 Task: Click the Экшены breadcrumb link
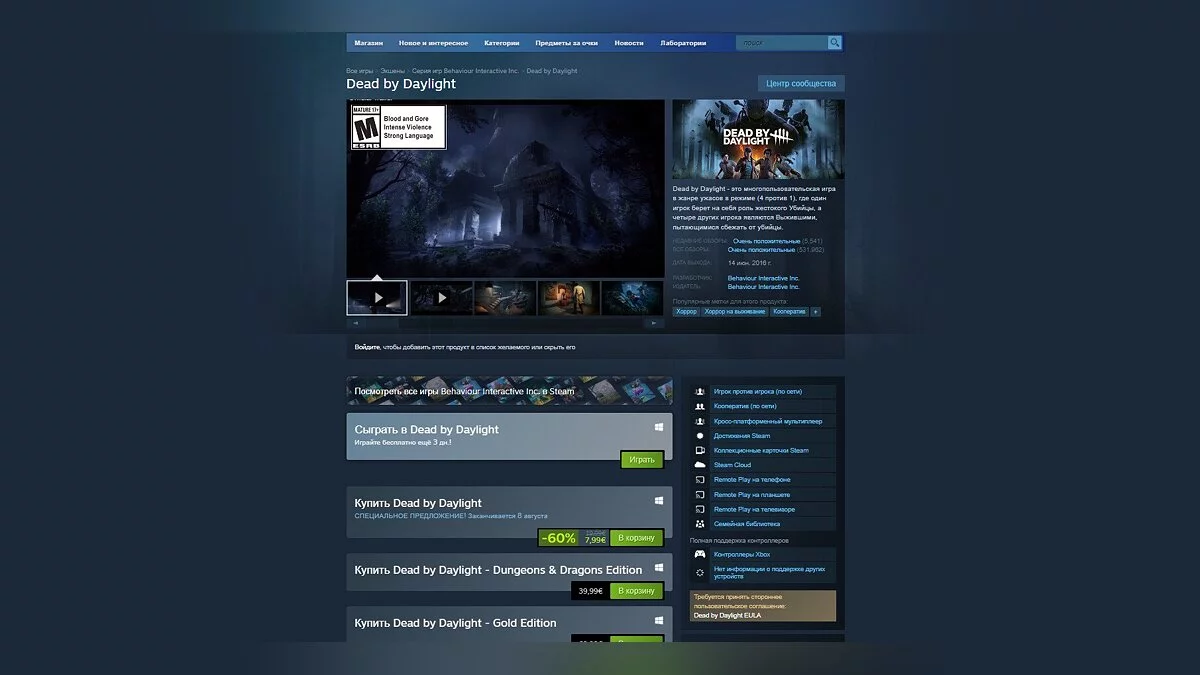point(392,71)
